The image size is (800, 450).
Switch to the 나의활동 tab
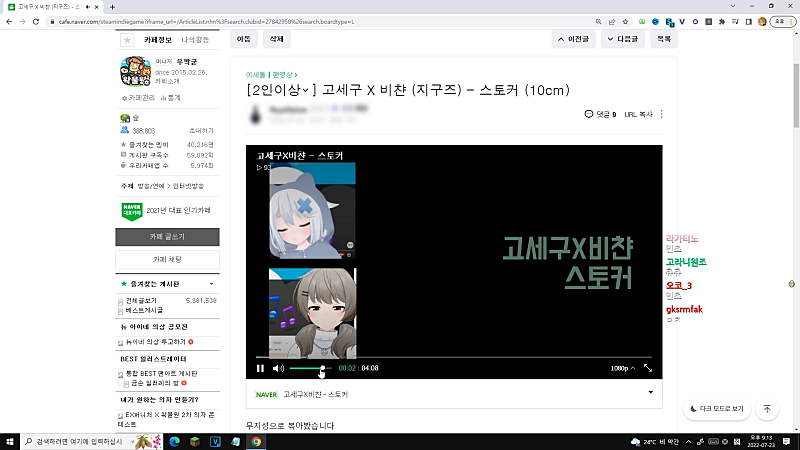[x=195, y=39]
